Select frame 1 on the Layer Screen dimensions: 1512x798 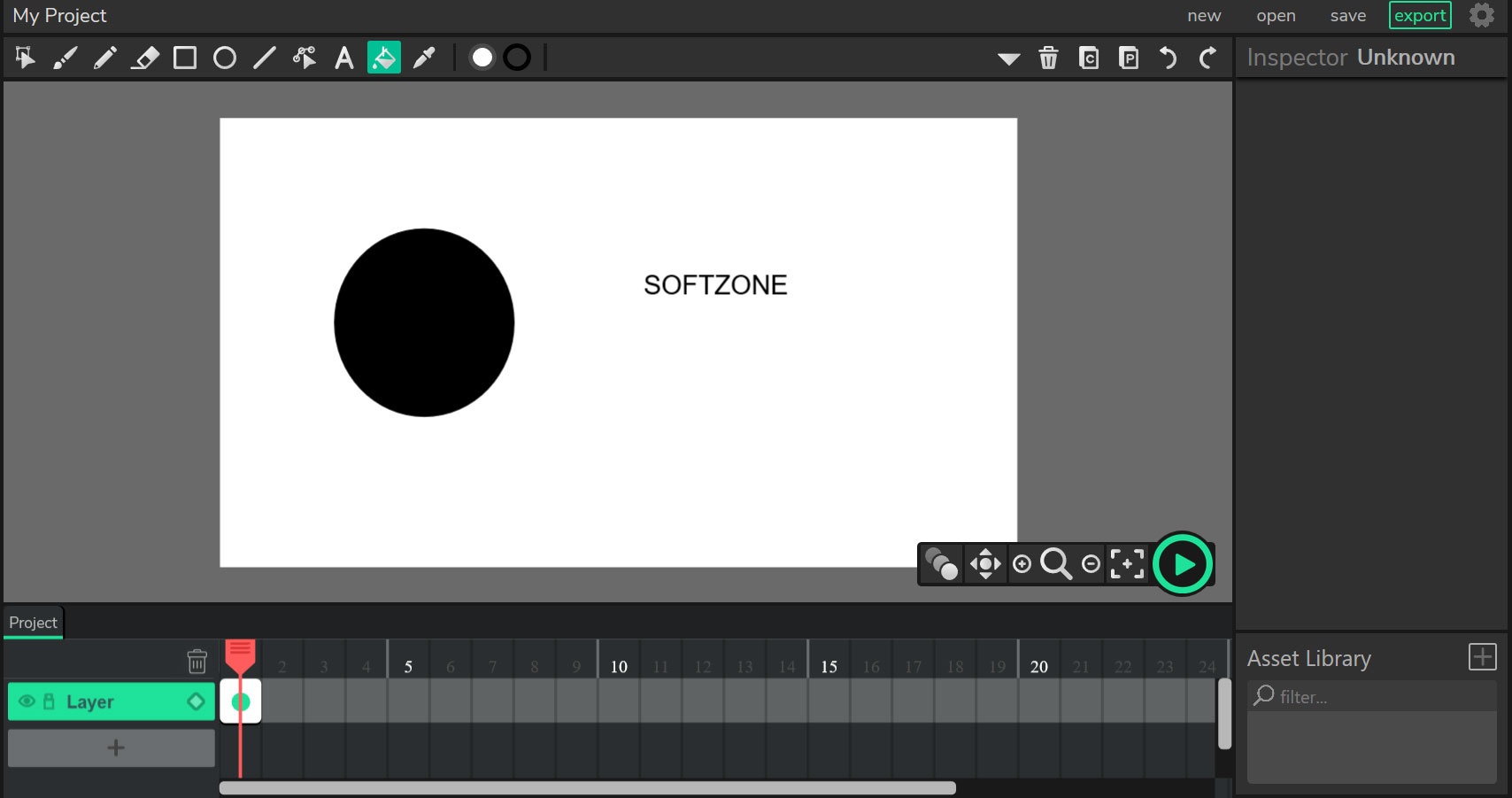tap(240, 701)
